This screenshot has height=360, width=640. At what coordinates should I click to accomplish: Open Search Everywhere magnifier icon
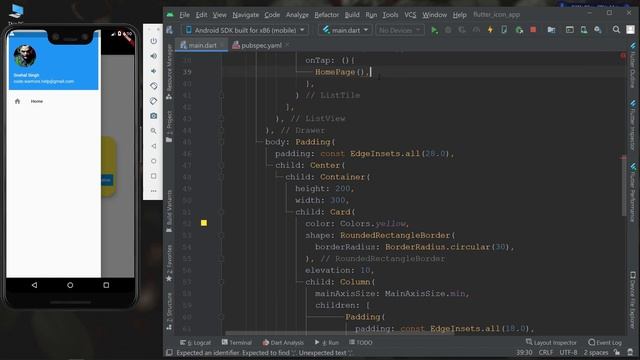[616, 29]
